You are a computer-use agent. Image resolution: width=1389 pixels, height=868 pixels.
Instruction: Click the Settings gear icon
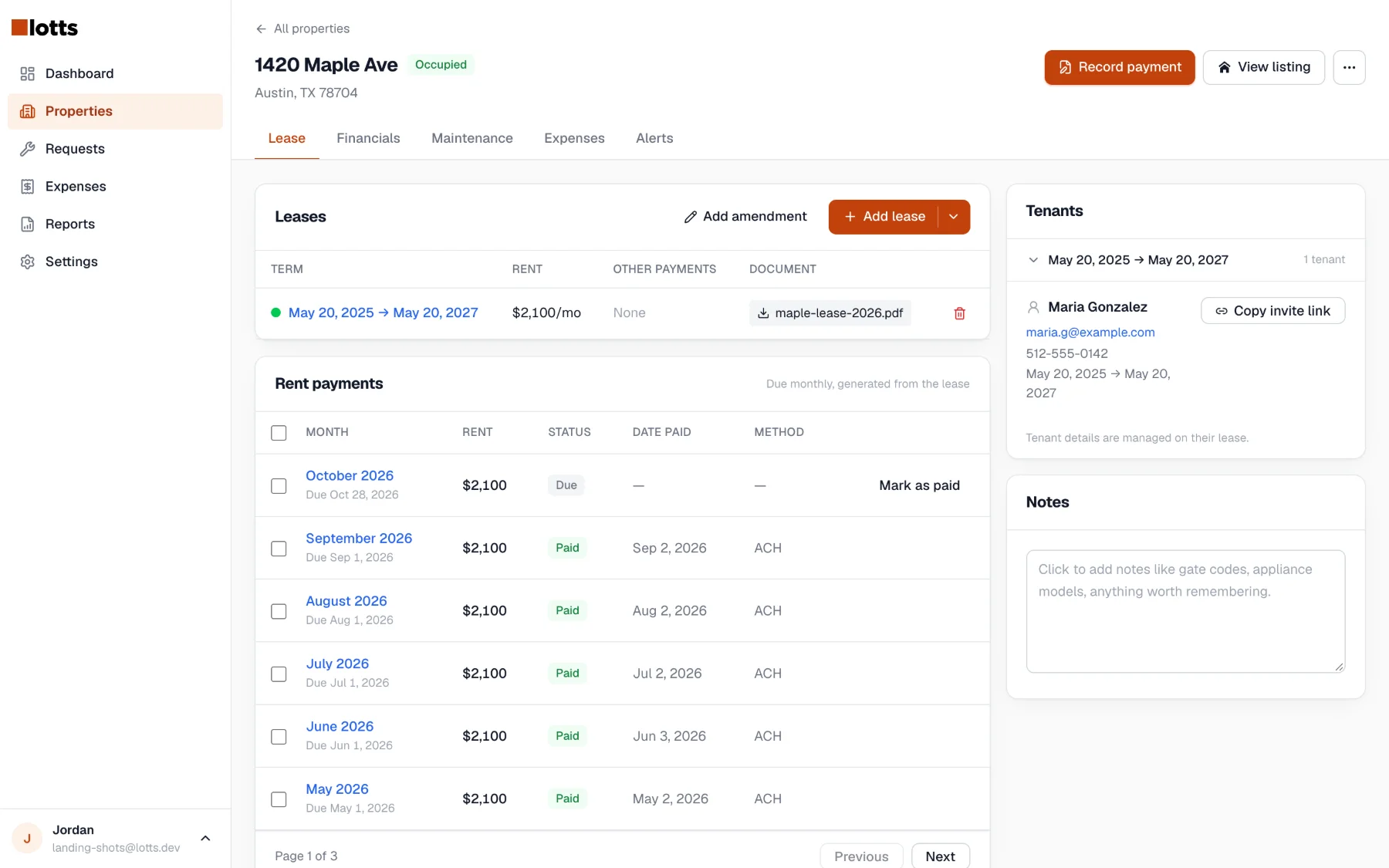pyautogui.click(x=28, y=262)
